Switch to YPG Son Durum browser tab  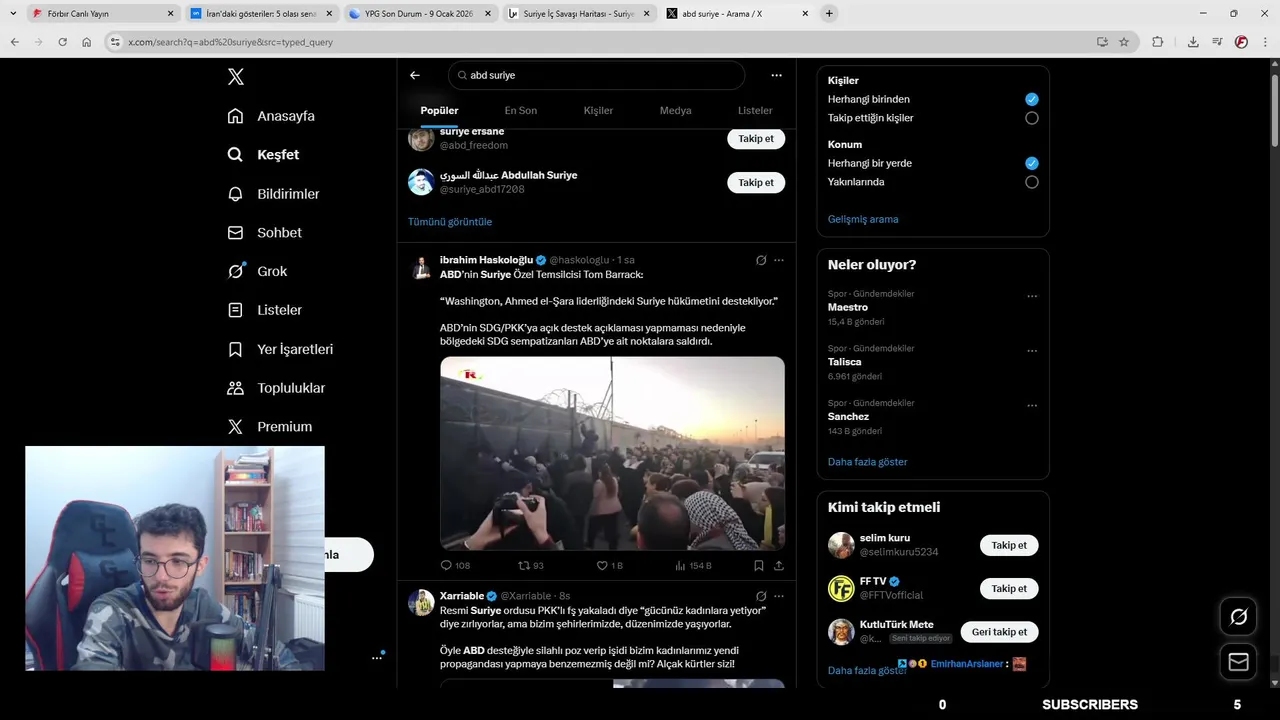[419, 14]
